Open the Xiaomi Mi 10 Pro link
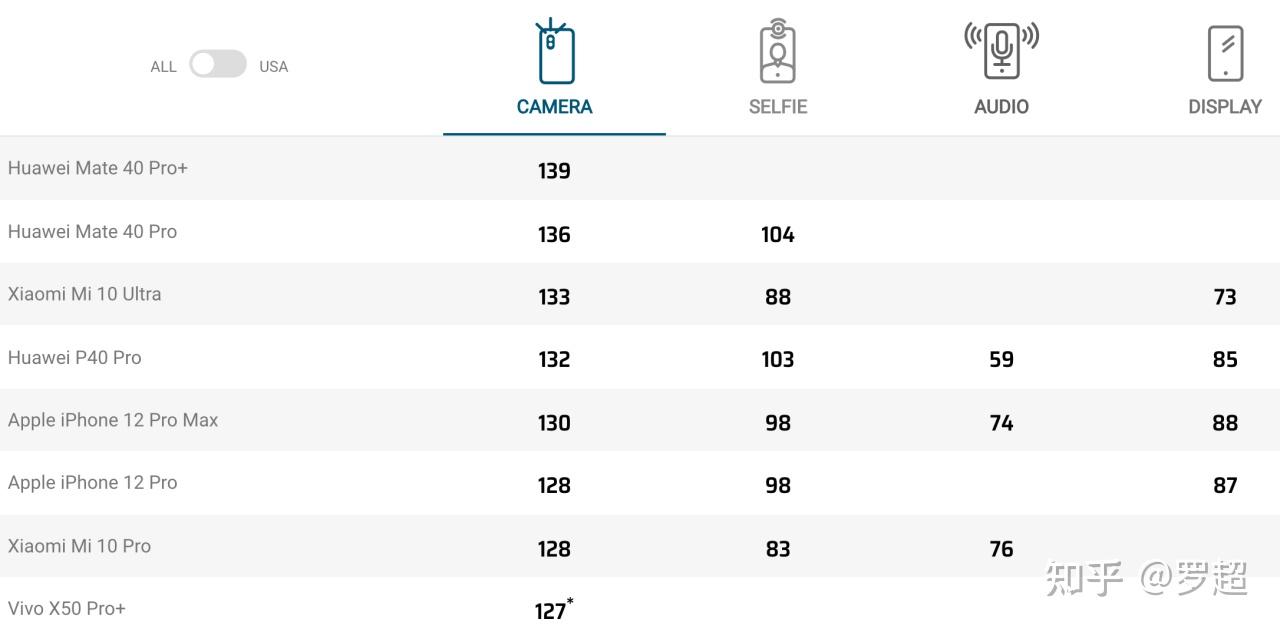 point(80,546)
